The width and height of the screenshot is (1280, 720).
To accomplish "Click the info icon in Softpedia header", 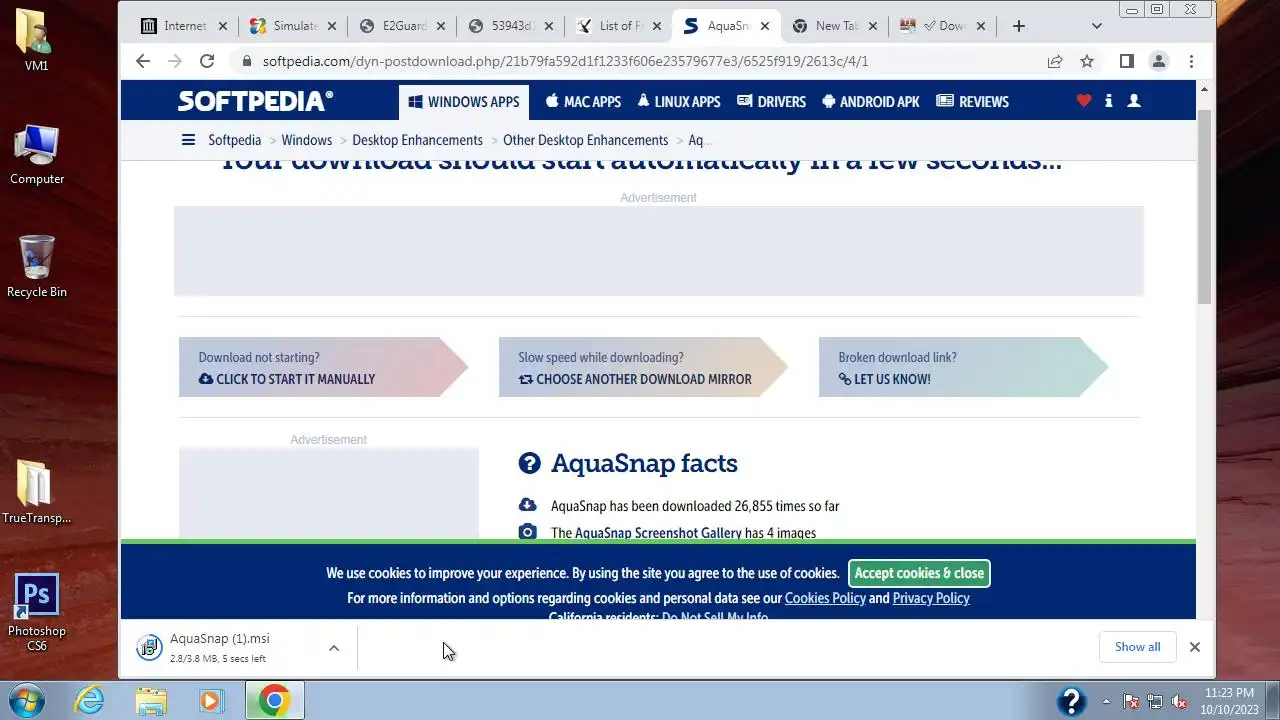I will [x=1109, y=101].
